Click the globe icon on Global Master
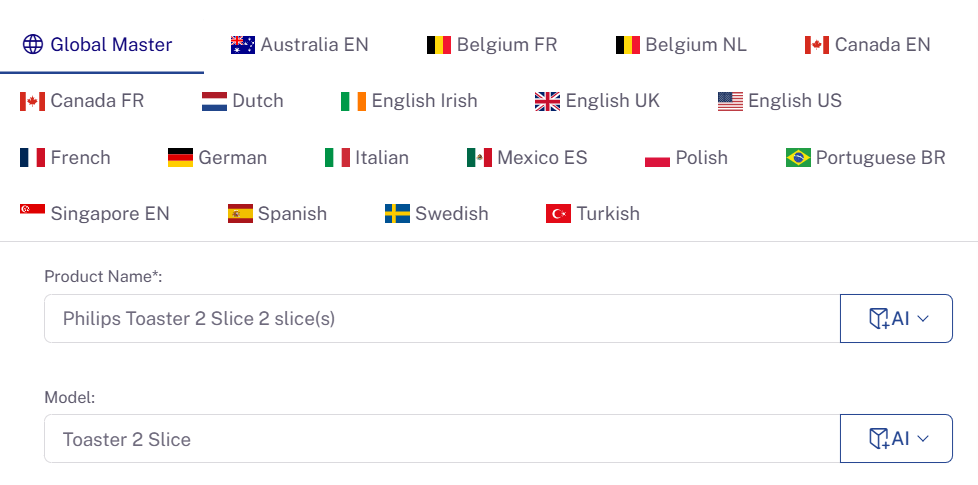This screenshot has width=978, height=485. click(x=33, y=44)
